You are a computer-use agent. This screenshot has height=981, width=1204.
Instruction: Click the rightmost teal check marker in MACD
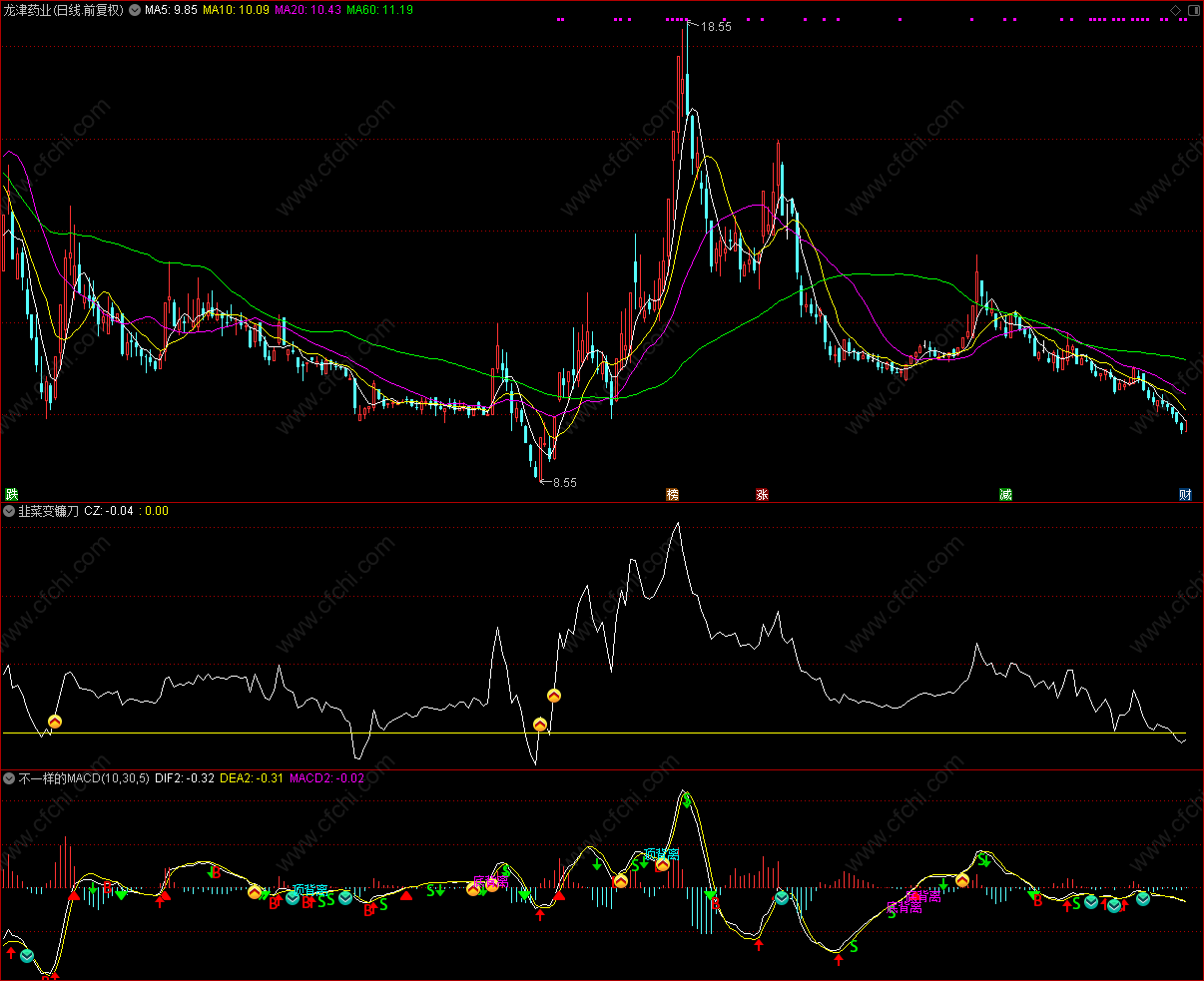click(x=1142, y=898)
